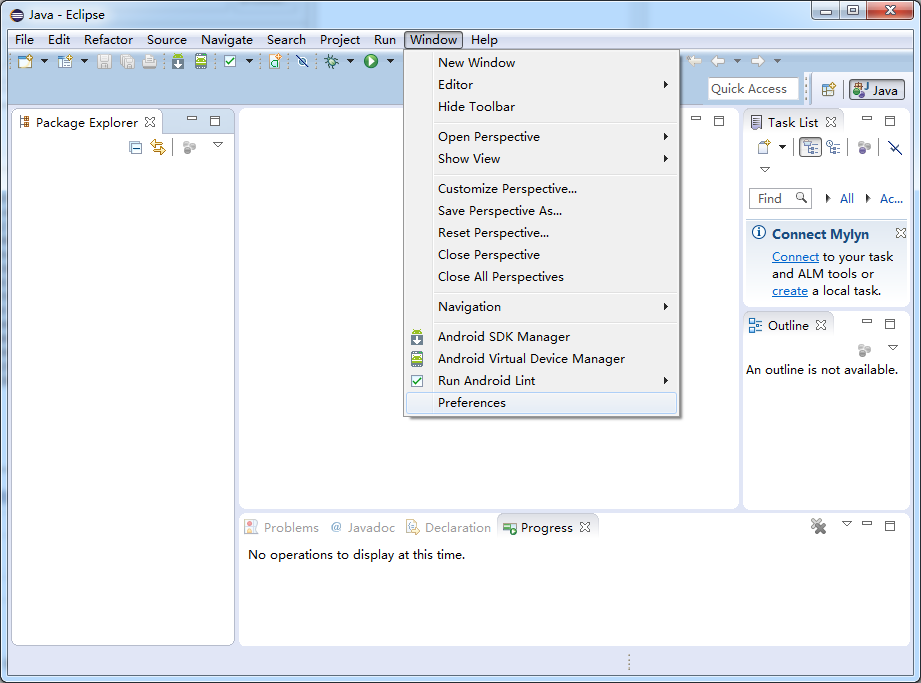921x683 pixels.
Task: Maximize the Package Explorer view
Action: [215, 121]
